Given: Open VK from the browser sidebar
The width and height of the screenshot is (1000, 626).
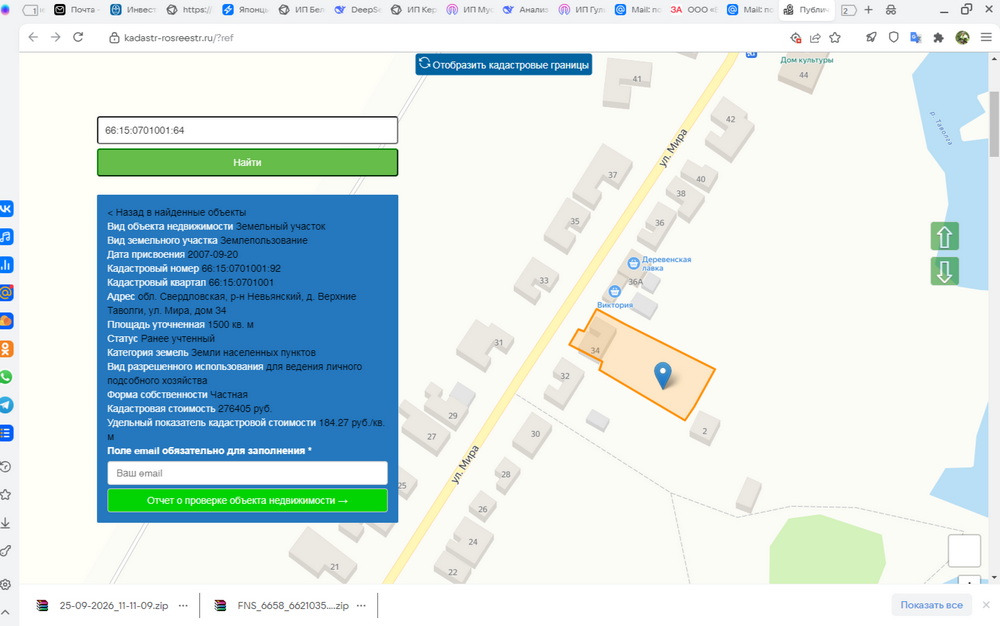Looking at the screenshot, I should [x=6, y=208].
